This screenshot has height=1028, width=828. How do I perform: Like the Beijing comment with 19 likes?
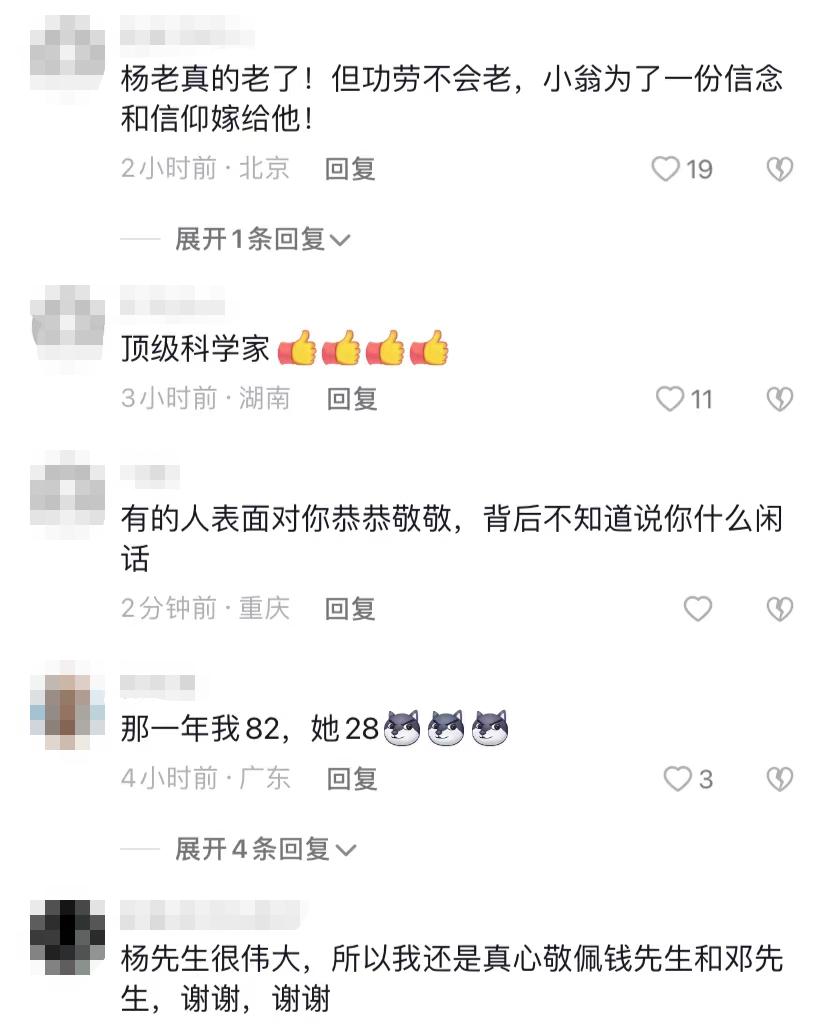pos(665,169)
